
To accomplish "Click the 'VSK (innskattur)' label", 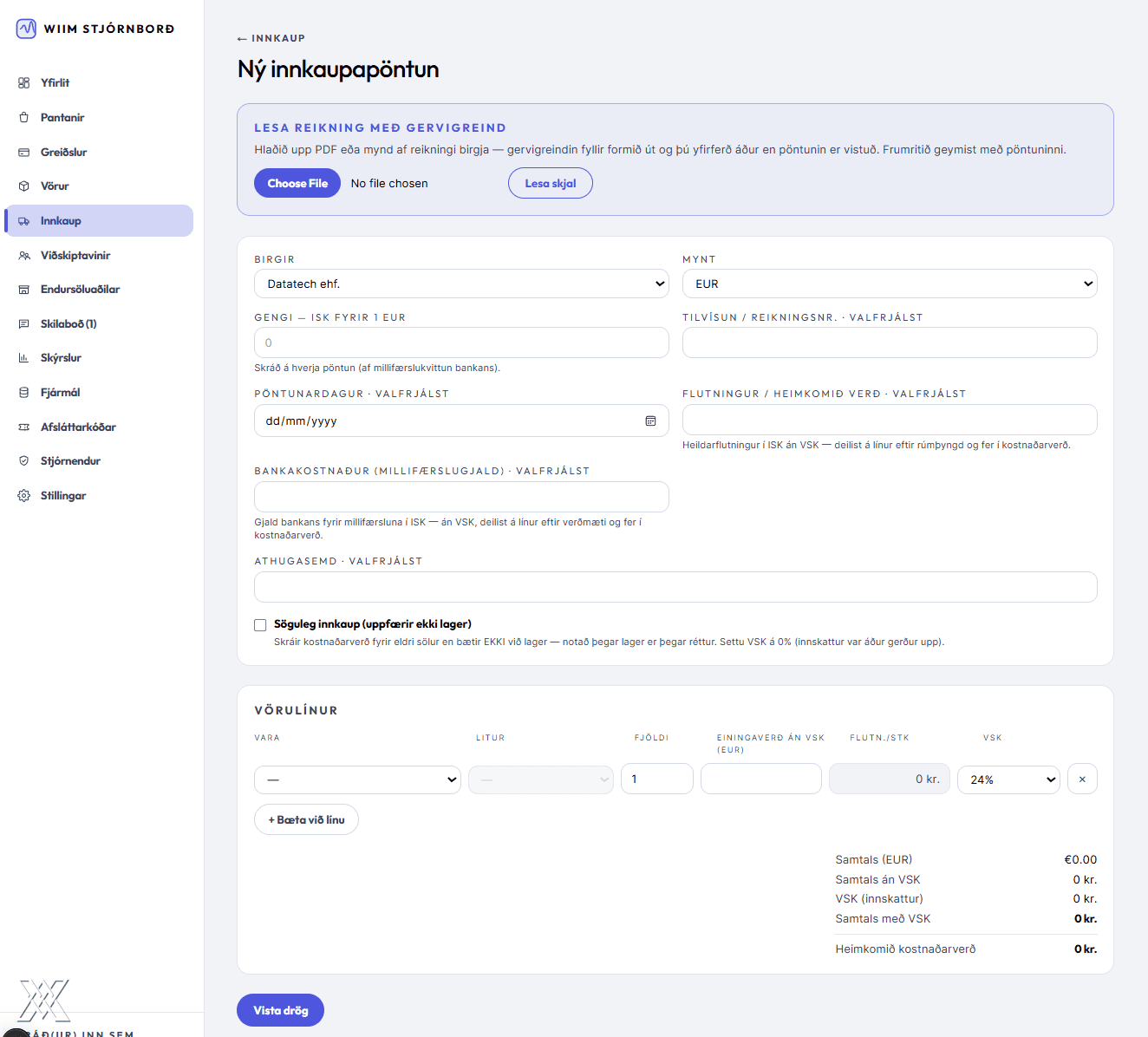I will (879, 899).
